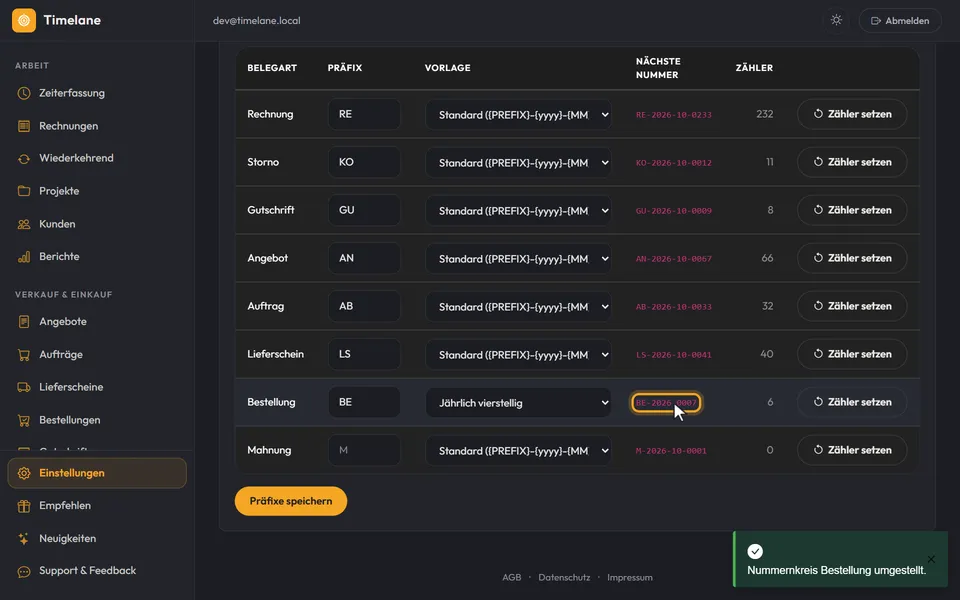This screenshot has height=600, width=960.
Task: Open the Vorlage dropdown for Auftrag
Action: (518, 307)
